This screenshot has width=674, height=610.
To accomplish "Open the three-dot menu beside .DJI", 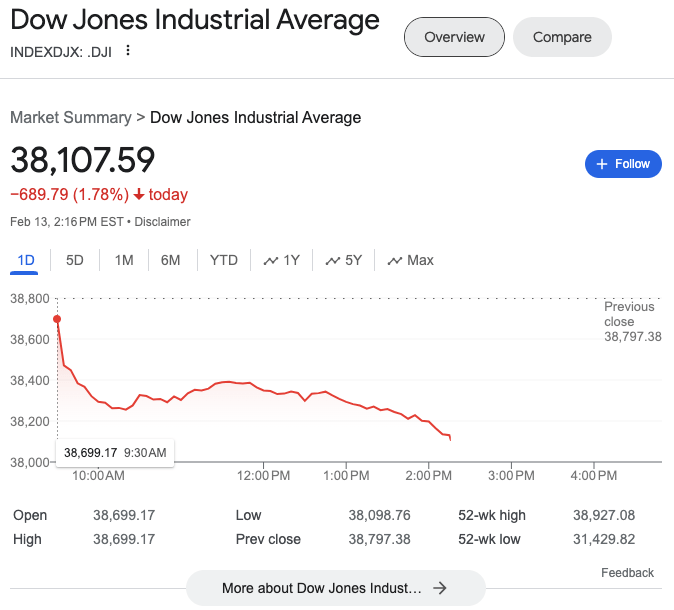I will 128,51.
